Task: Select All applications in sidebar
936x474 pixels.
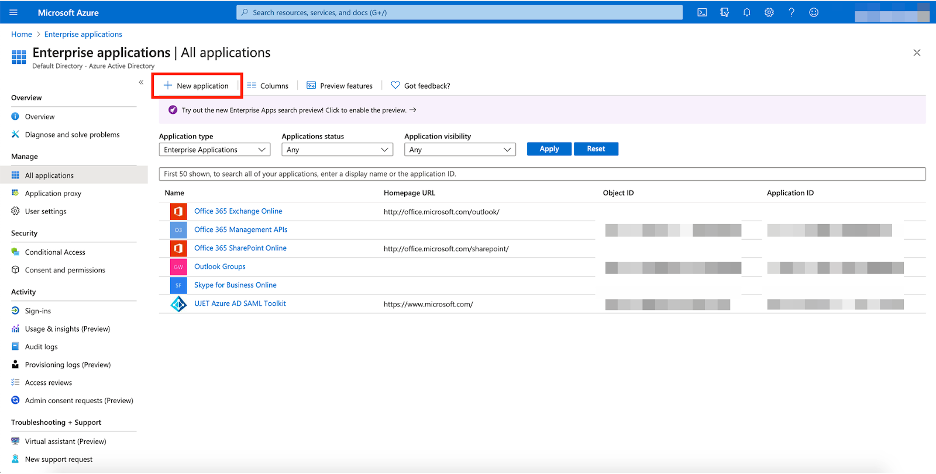Action: [x=48, y=175]
